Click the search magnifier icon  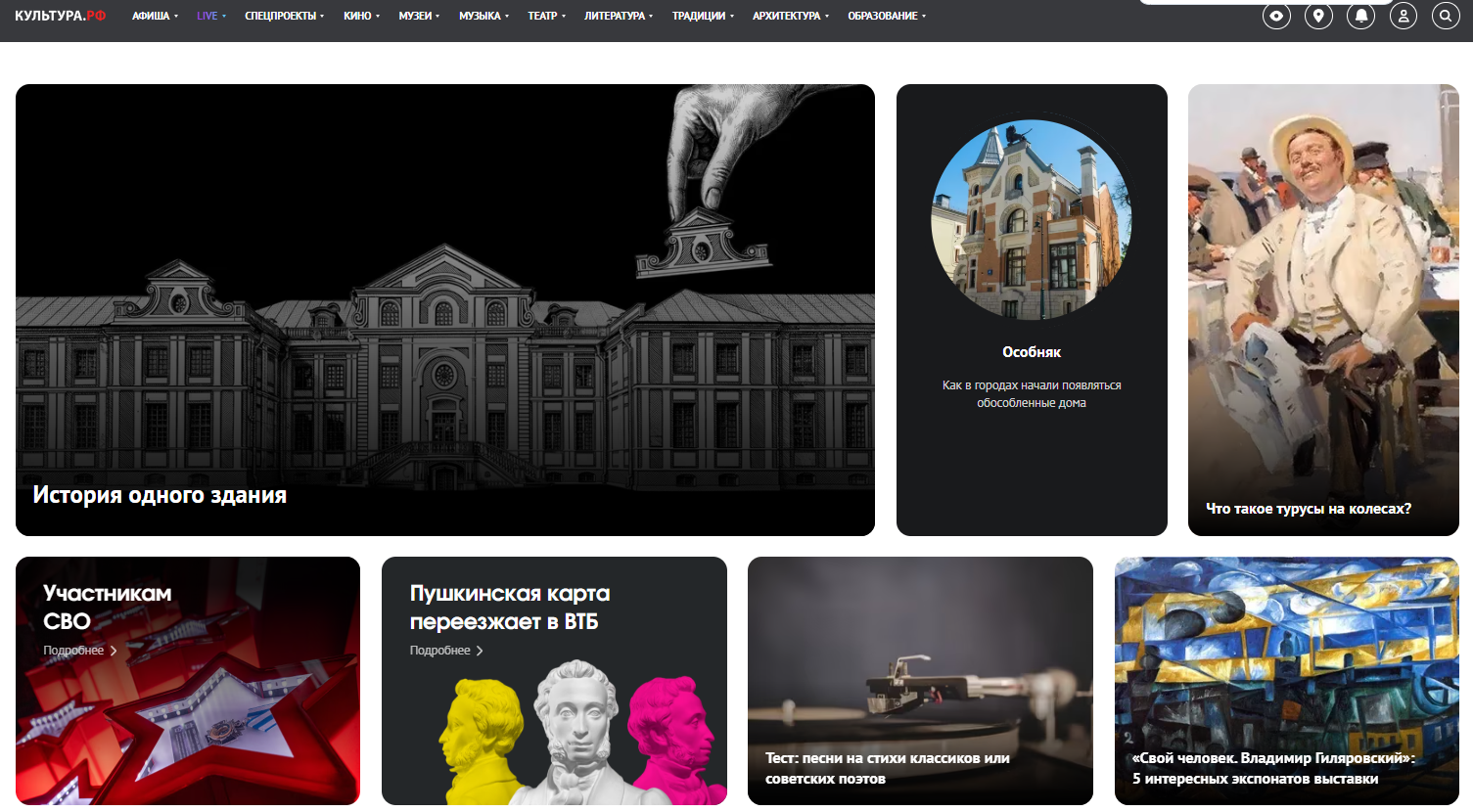coord(1446,16)
